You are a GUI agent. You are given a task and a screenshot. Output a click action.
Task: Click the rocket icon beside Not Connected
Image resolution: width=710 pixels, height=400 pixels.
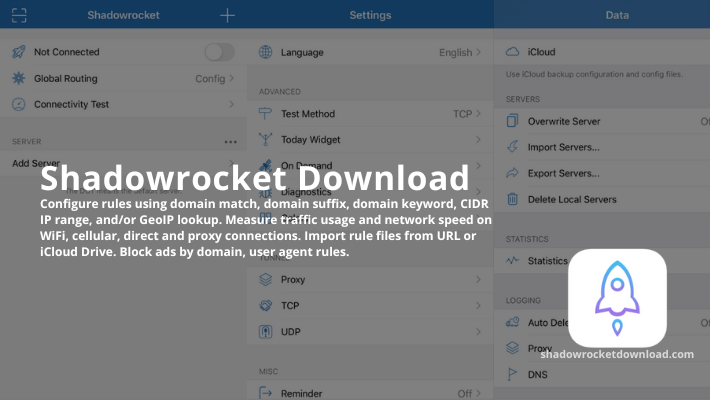pos(19,52)
